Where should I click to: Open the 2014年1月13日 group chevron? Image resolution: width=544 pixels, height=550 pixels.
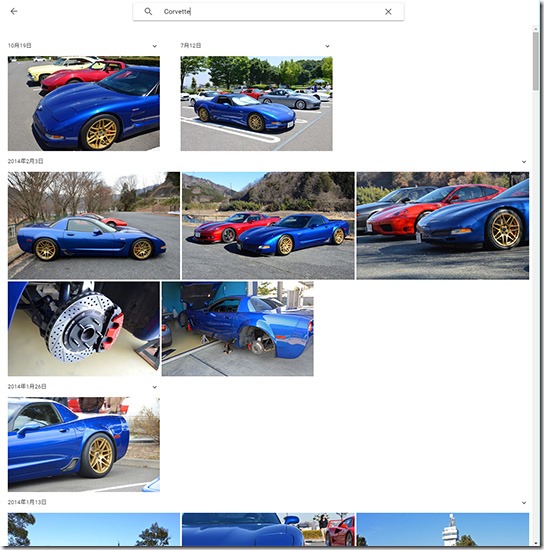pos(524,503)
